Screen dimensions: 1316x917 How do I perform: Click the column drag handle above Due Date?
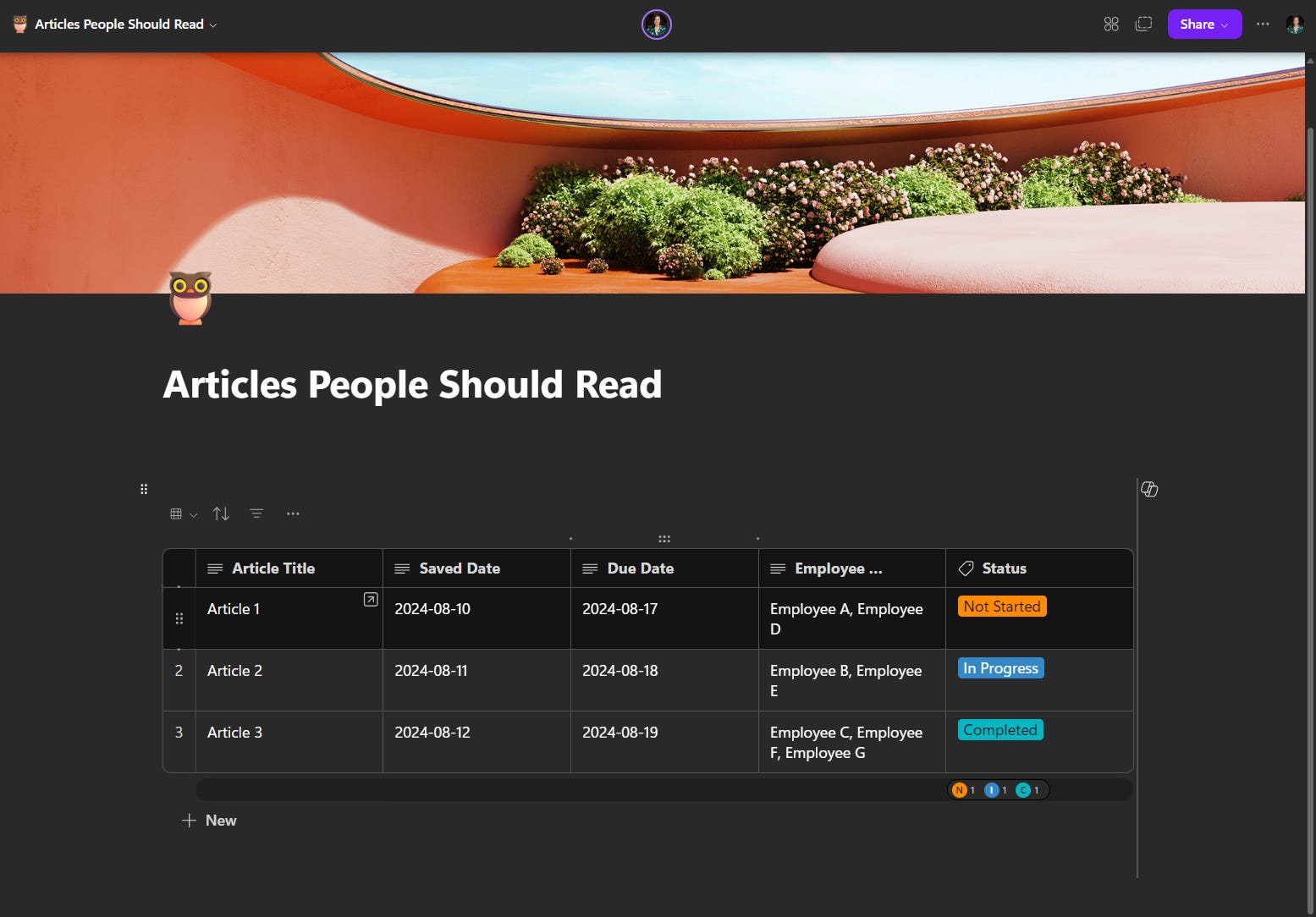point(664,539)
